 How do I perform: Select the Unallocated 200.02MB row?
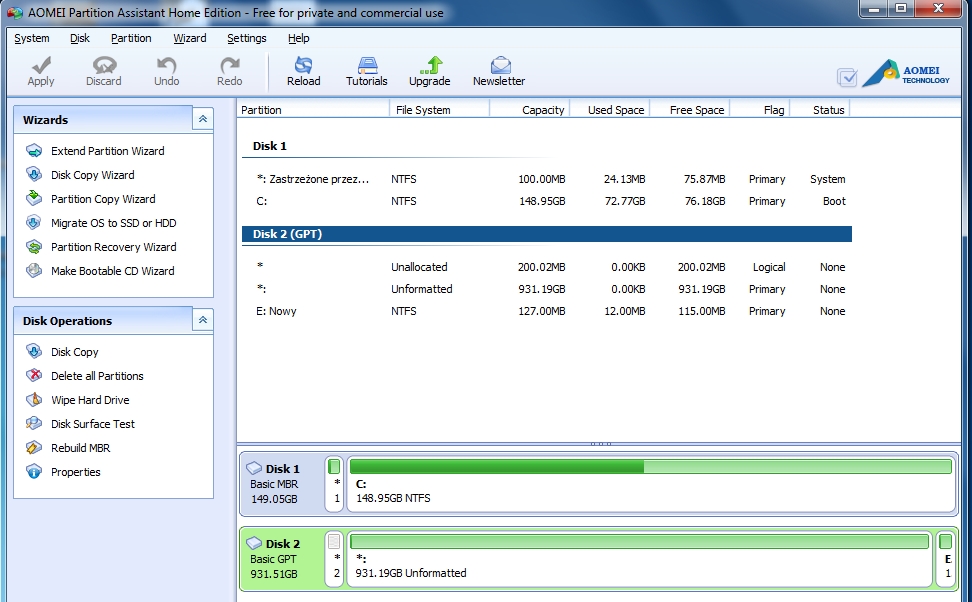[547, 267]
